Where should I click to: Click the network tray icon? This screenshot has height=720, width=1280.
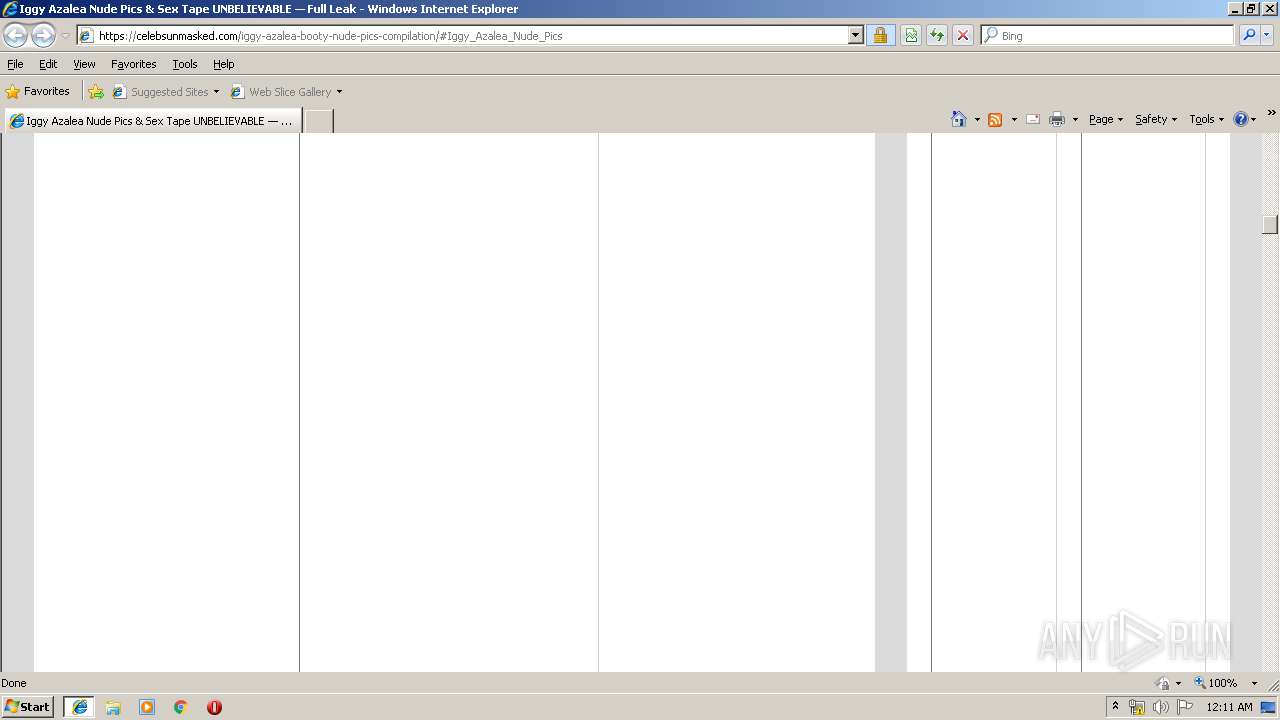tap(1137, 707)
